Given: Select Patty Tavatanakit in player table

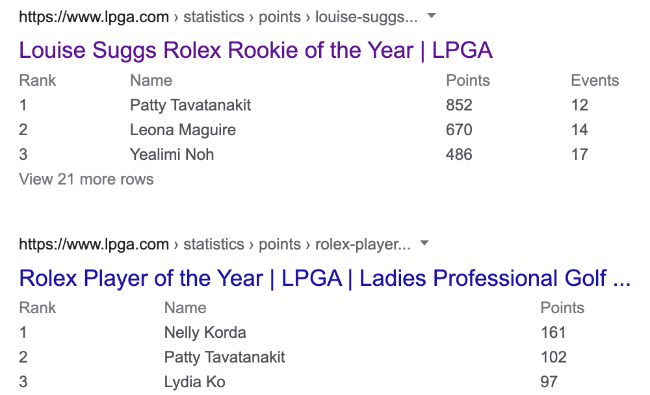Looking at the screenshot, I should pos(224,357).
